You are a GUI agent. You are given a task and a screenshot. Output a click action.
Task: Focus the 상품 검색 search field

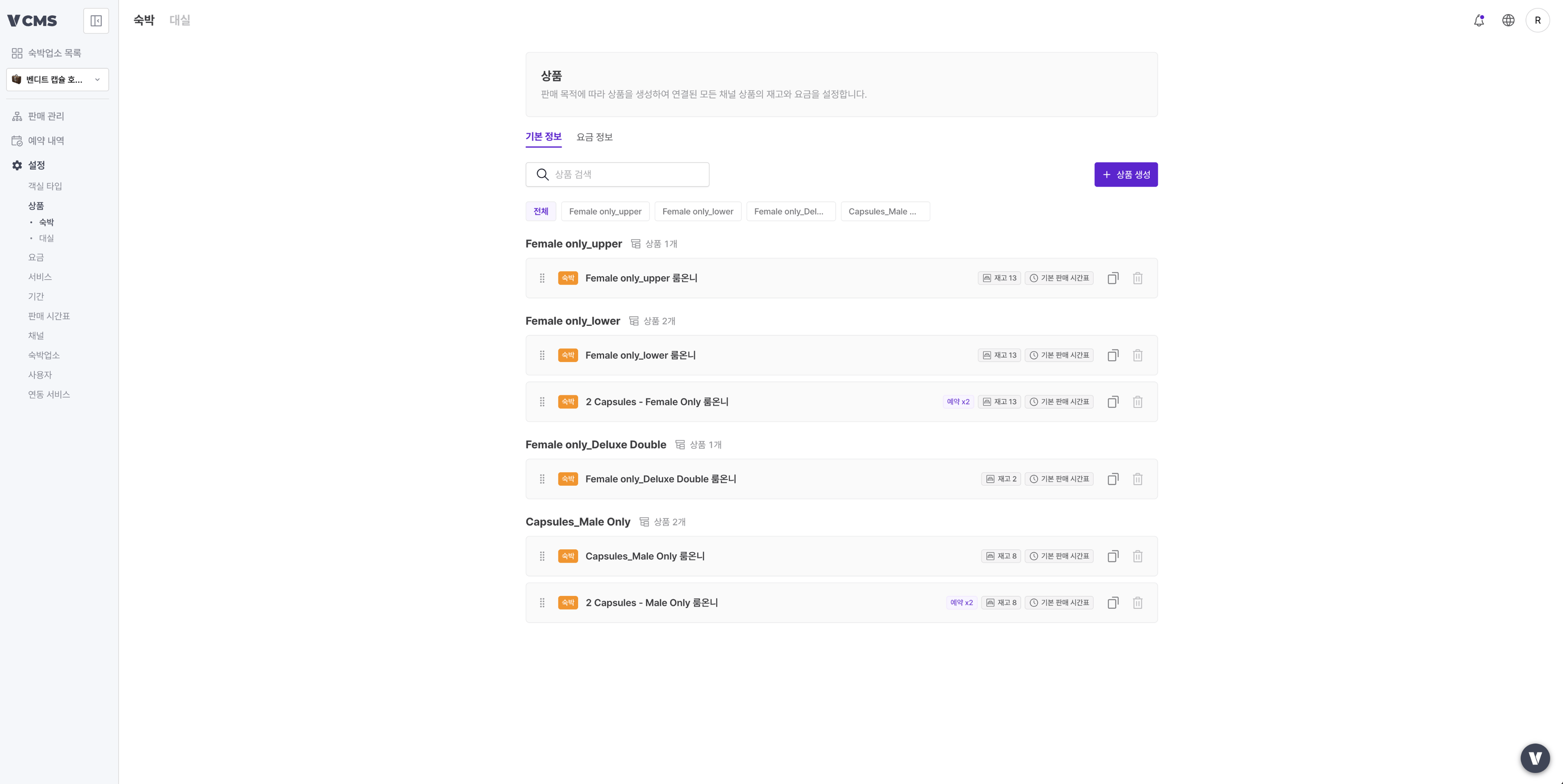[617, 174]
